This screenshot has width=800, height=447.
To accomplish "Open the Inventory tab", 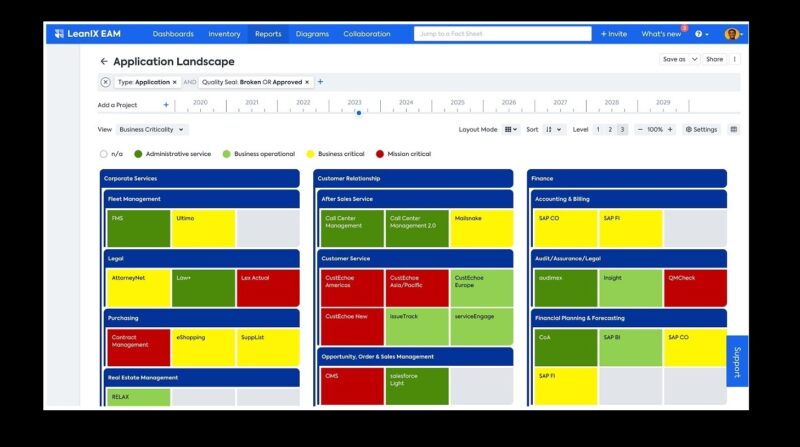I will tap(224, 34).
